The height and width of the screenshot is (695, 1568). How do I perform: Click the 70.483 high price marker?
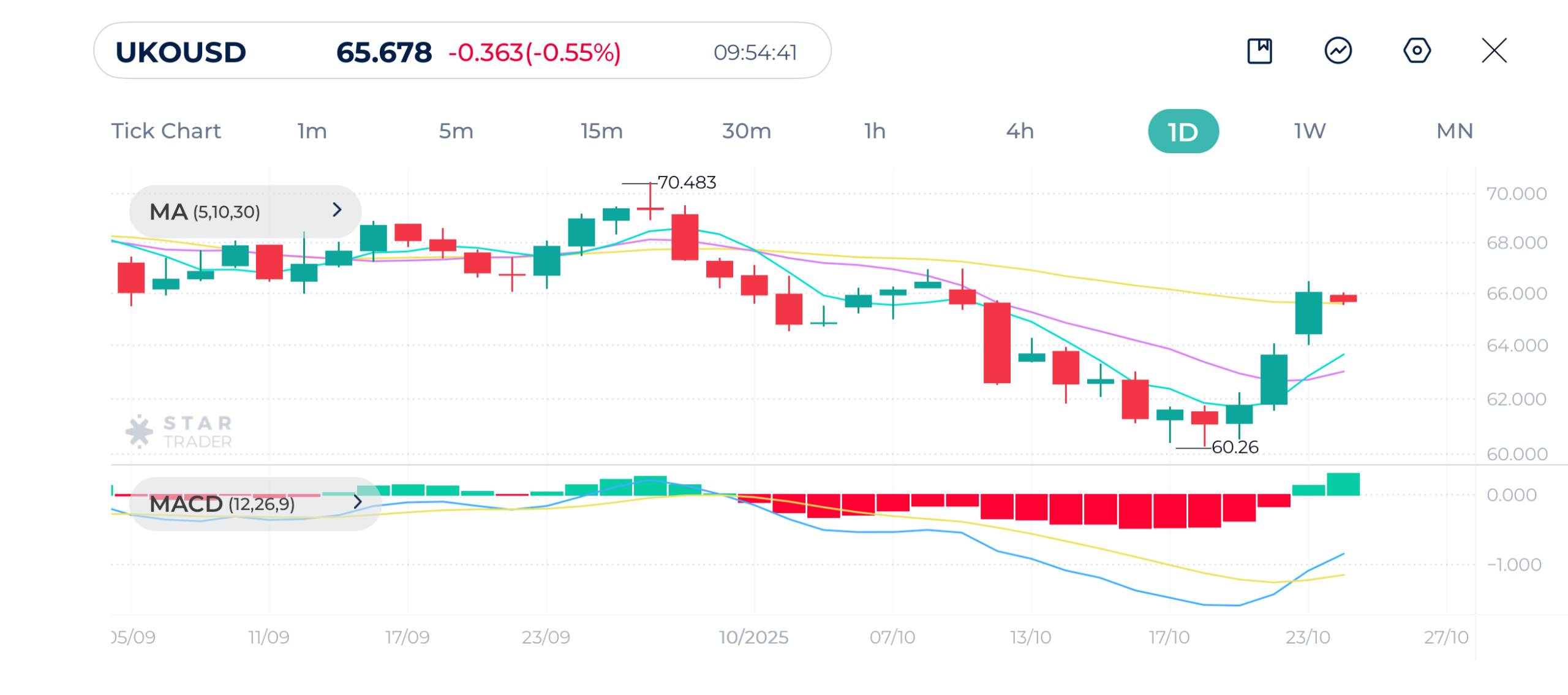(686, 183)
